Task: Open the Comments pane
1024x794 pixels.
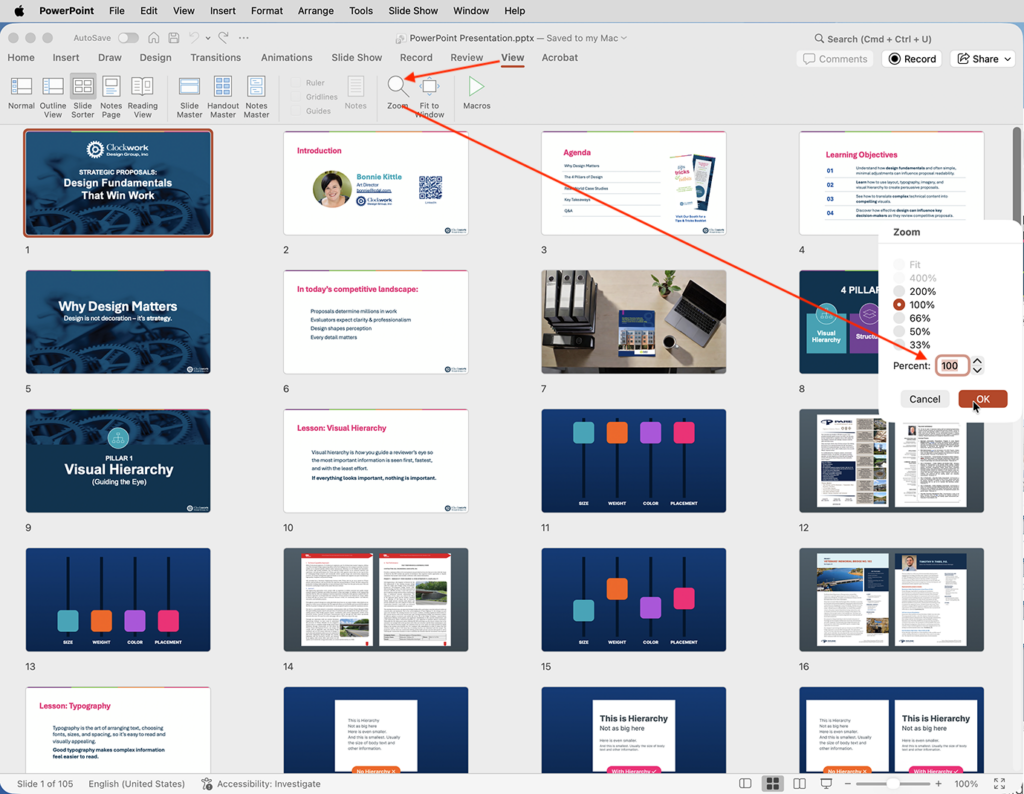Action: click(835, 59)
